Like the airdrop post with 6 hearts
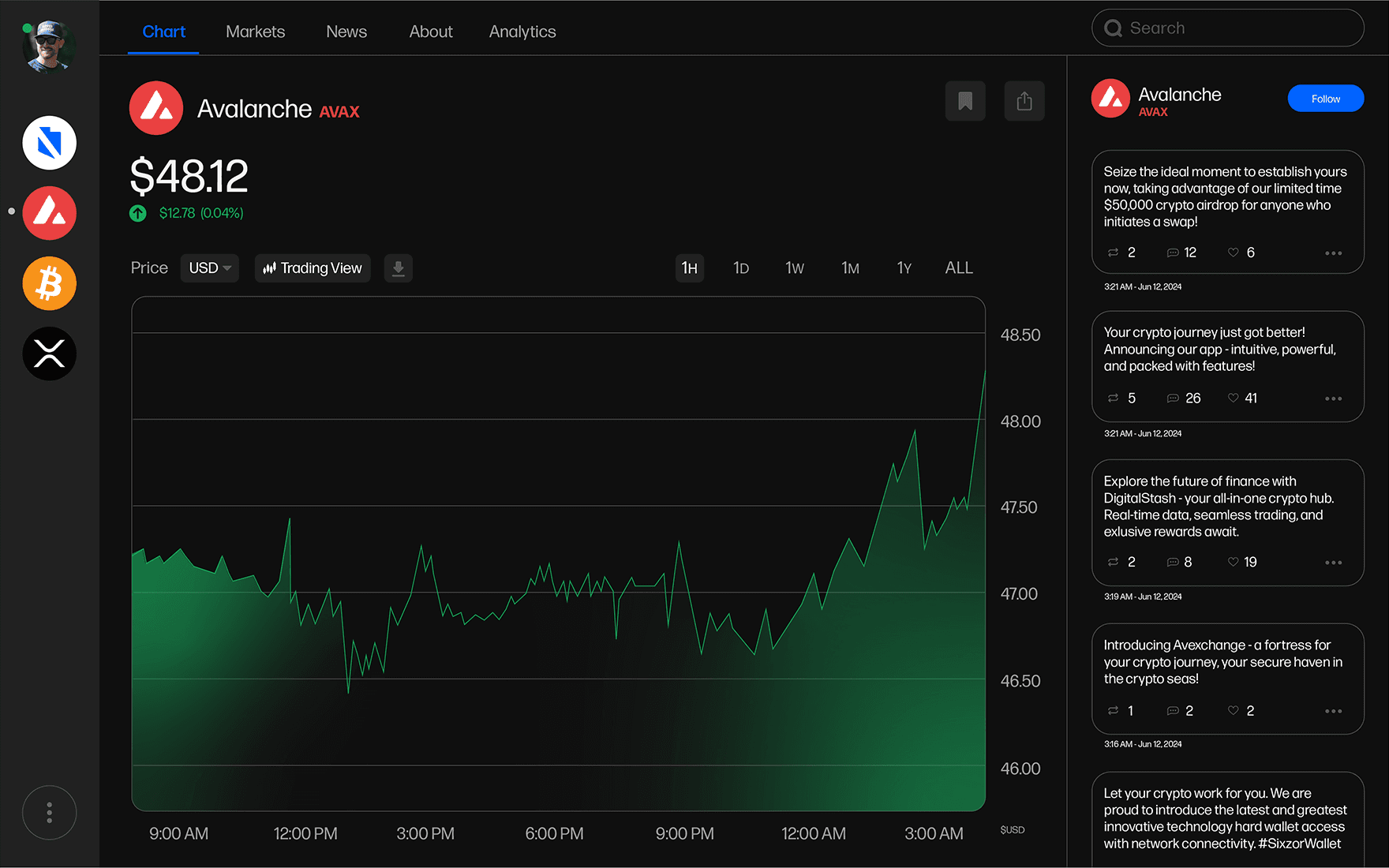This screenshot has height=868, width=1389. [x=1234, y=253]
